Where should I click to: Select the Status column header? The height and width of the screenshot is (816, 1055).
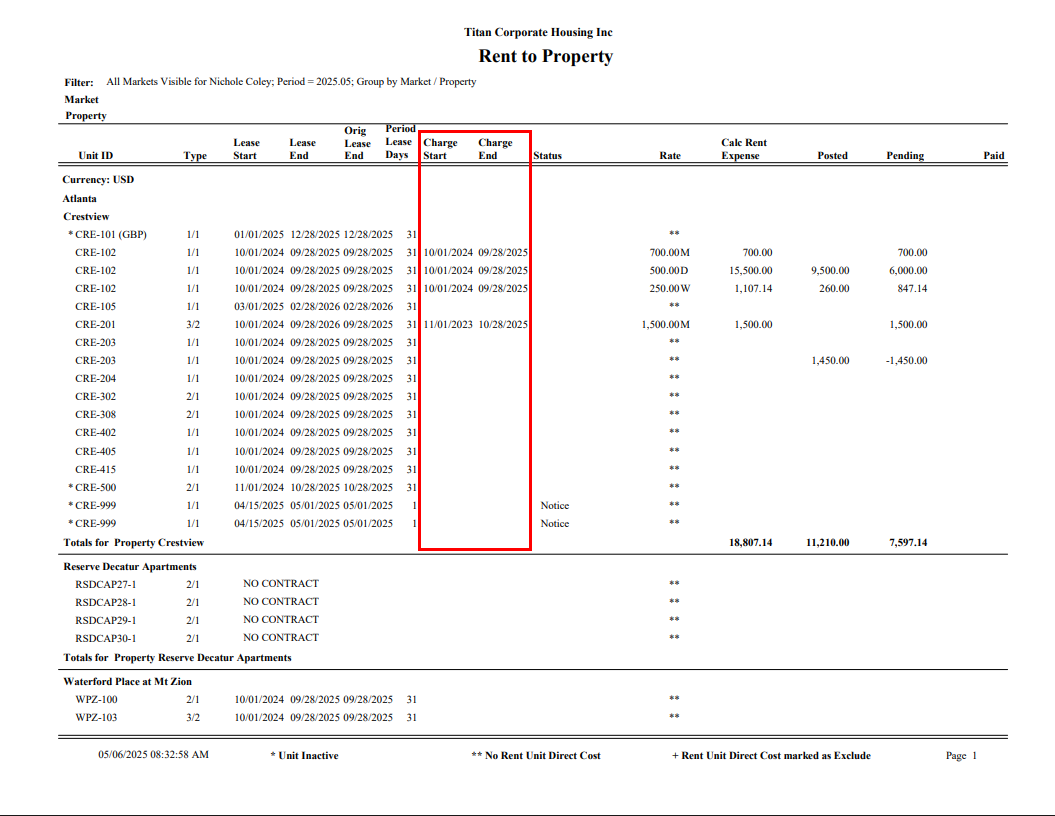point(547,156)
